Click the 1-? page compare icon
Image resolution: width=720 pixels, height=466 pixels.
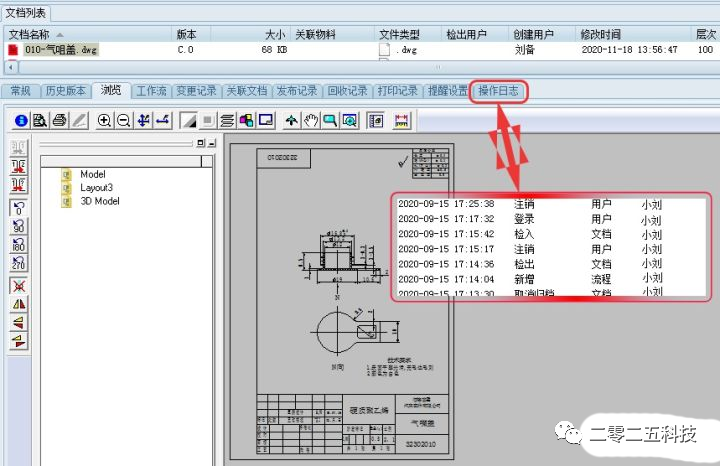18,185
